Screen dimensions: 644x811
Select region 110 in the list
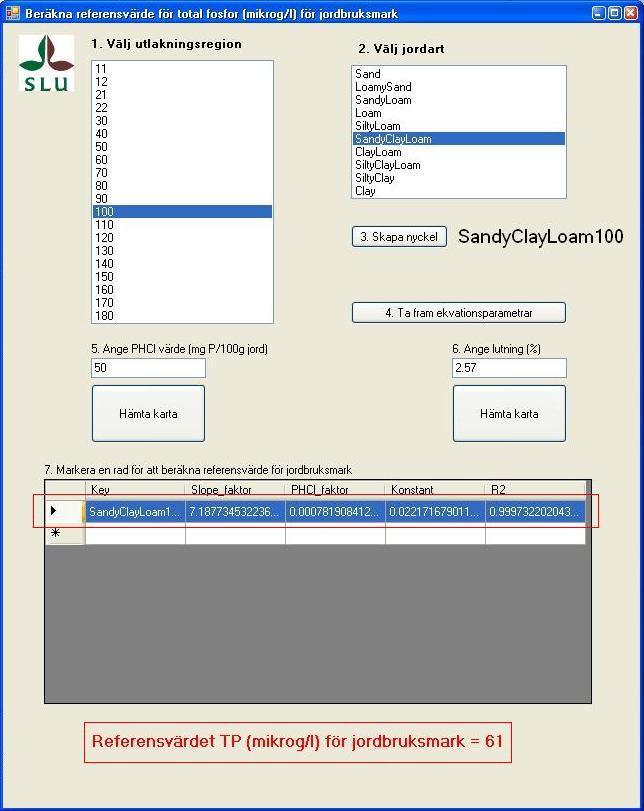182,224
